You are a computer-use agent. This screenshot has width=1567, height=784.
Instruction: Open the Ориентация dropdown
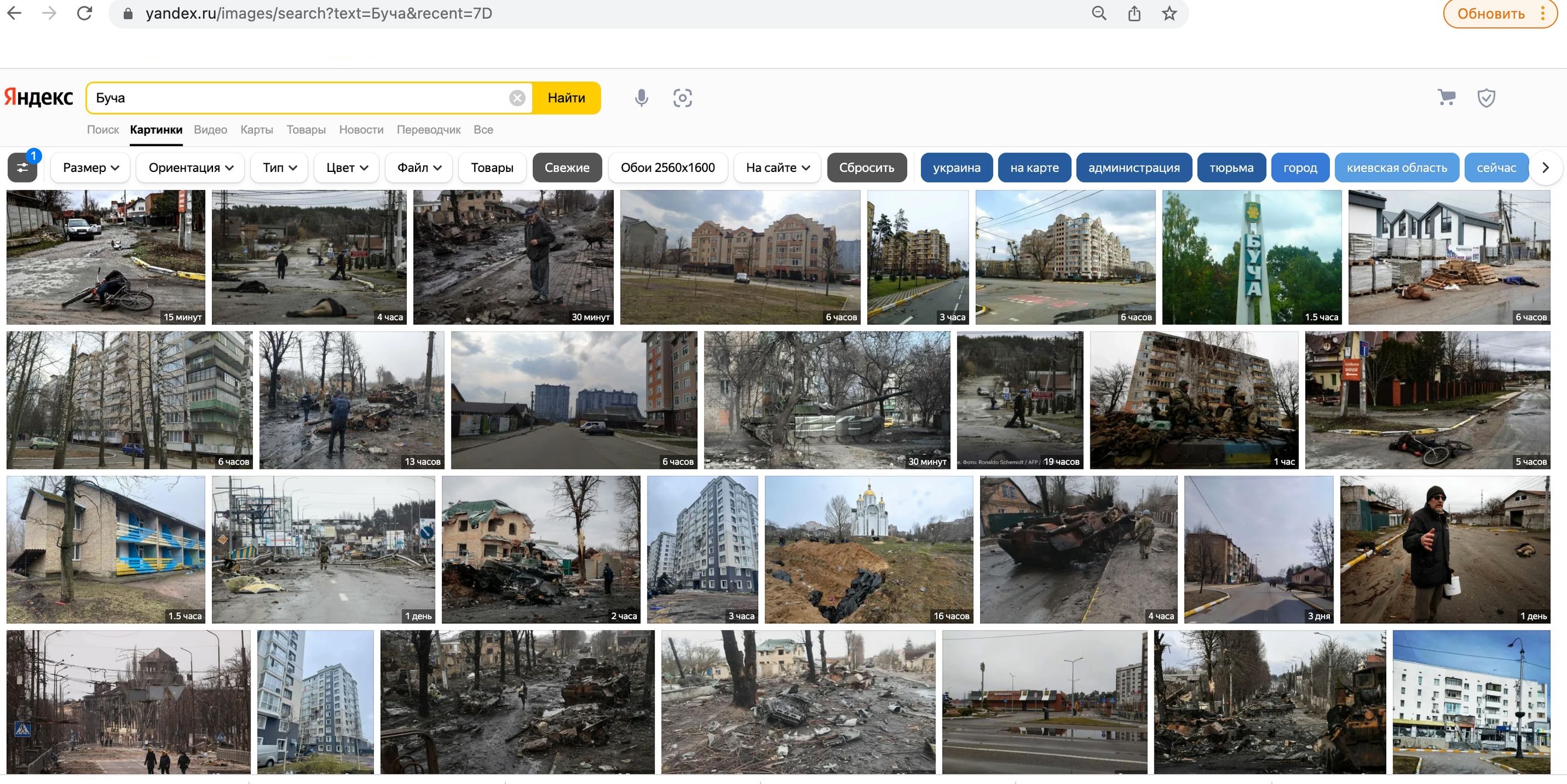[190, 167]
